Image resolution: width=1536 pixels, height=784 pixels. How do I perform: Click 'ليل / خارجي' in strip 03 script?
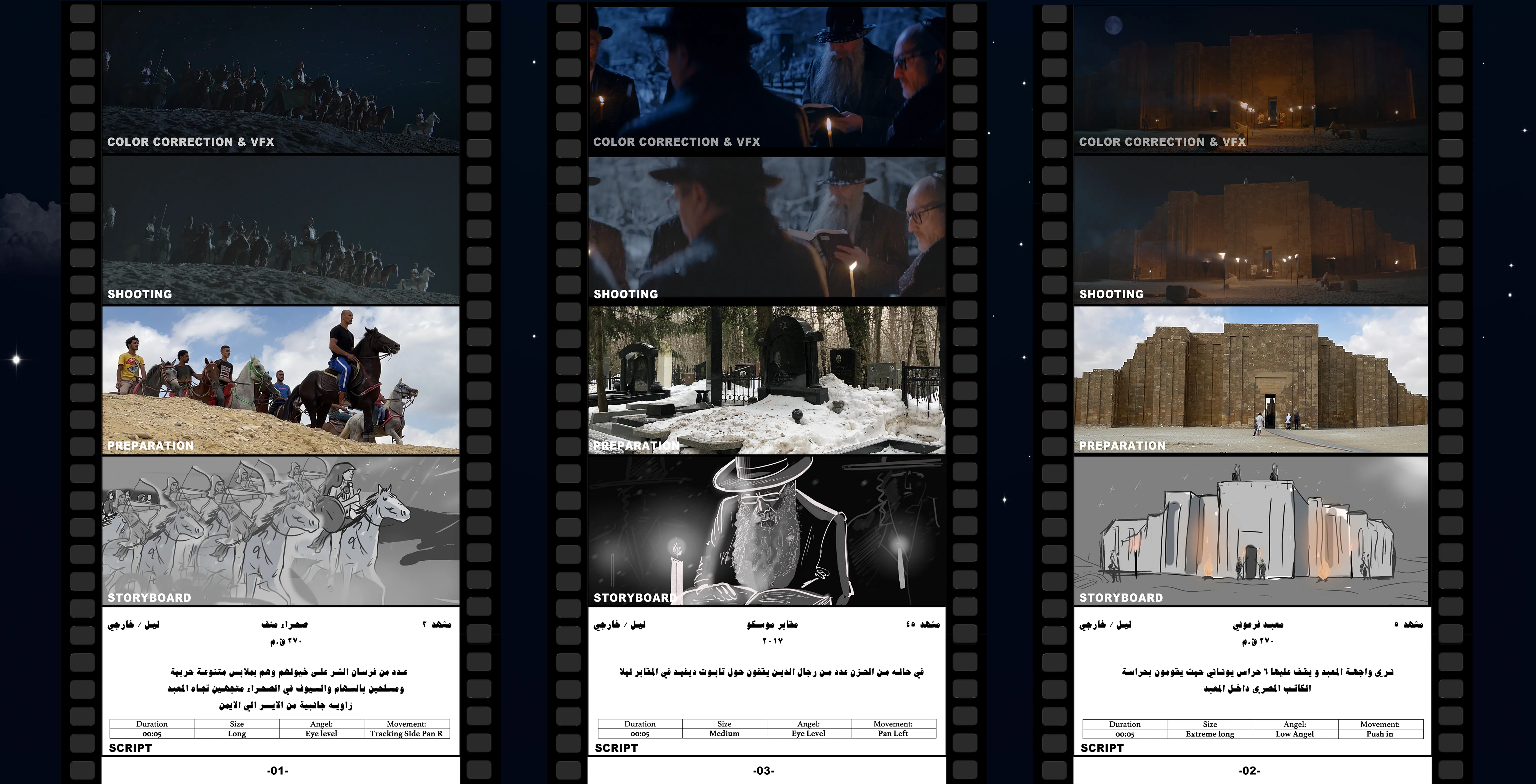point(619,624)
